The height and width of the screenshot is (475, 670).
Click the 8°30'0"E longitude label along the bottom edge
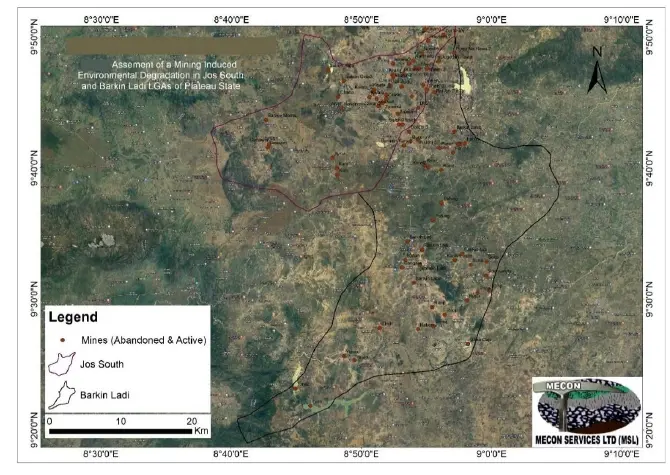pos(101,454)
